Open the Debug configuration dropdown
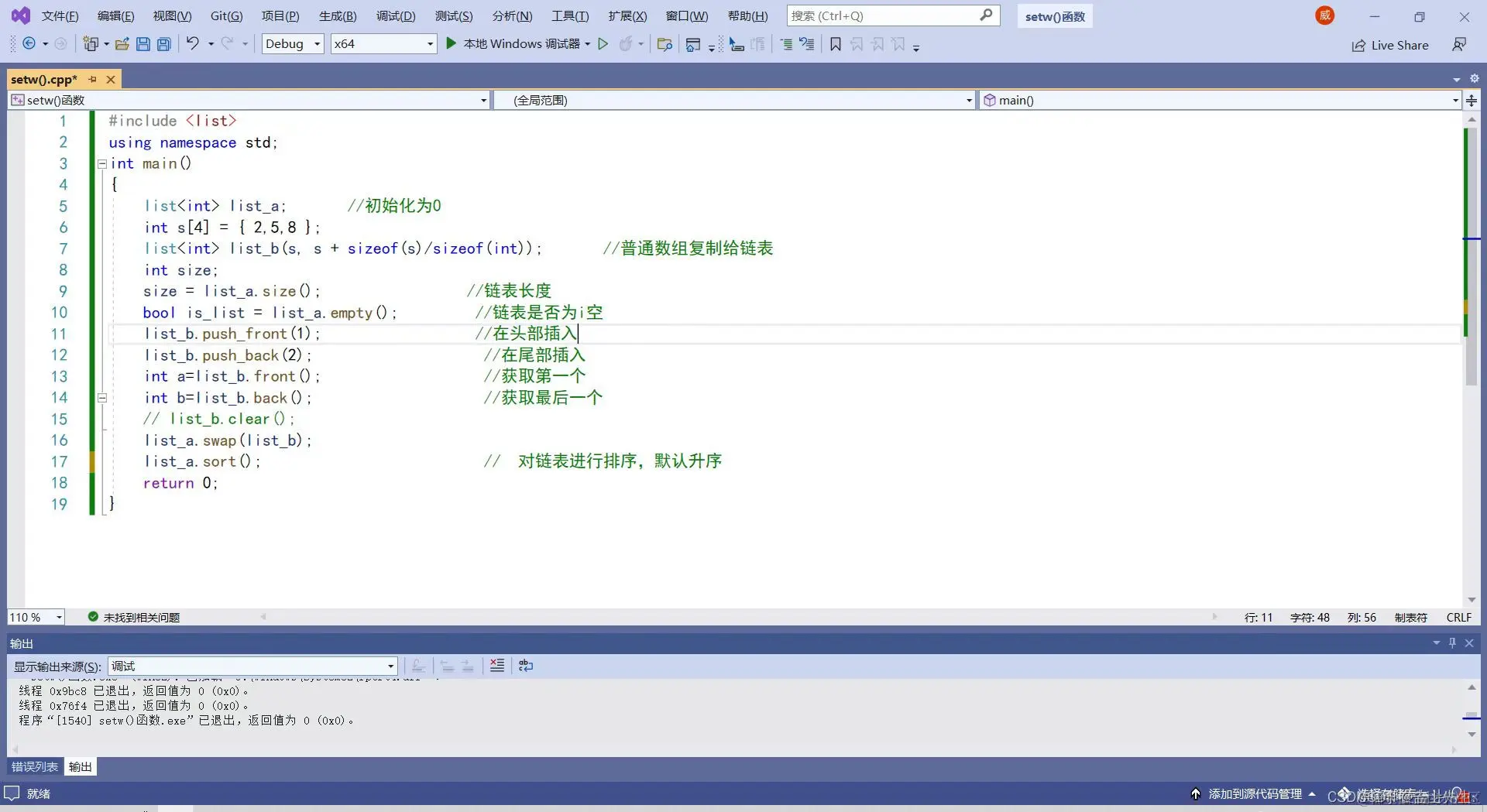The image size is (1487, 812). 293,44
